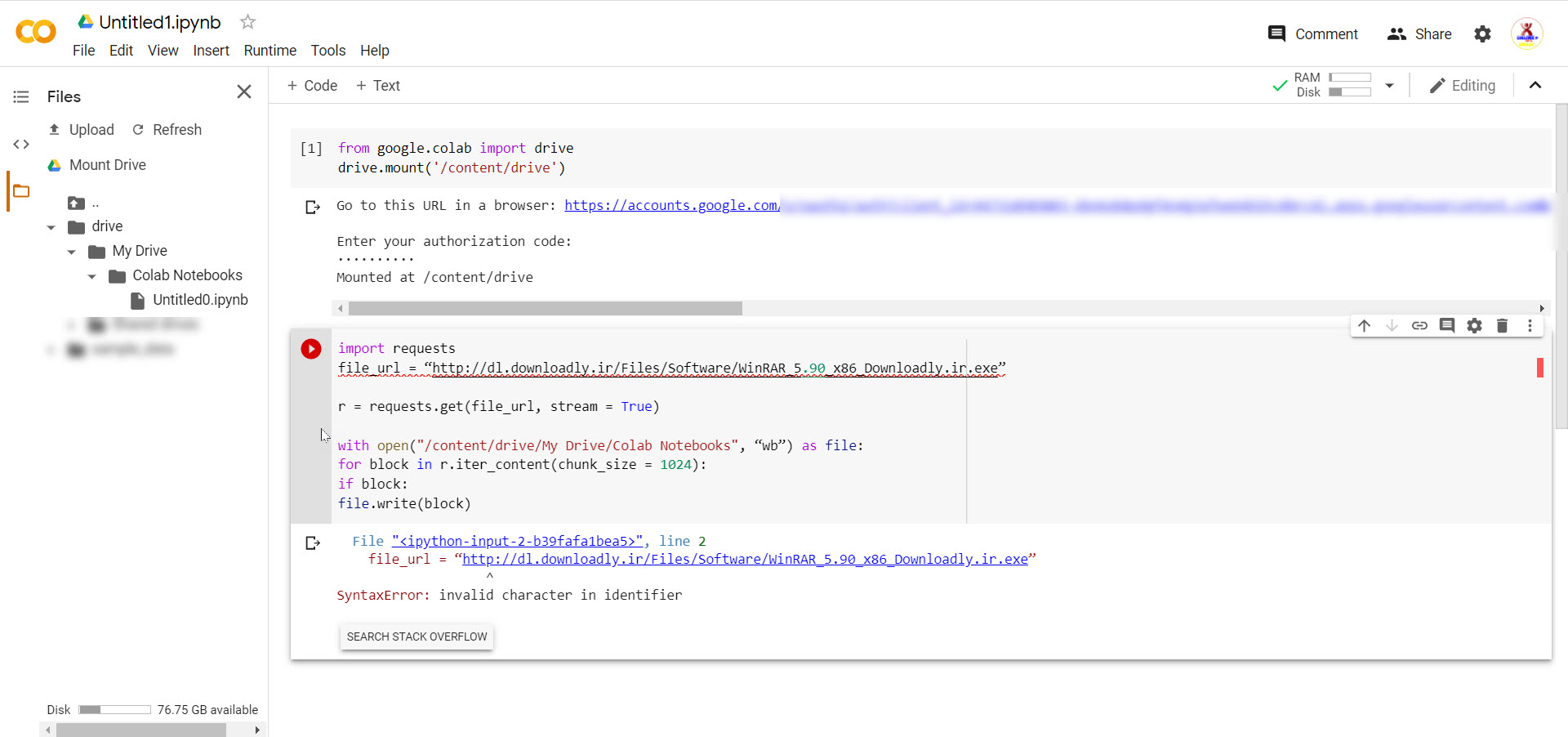
Task: Star the Untitled1.ipynb notebook
Action: [248, 22]
